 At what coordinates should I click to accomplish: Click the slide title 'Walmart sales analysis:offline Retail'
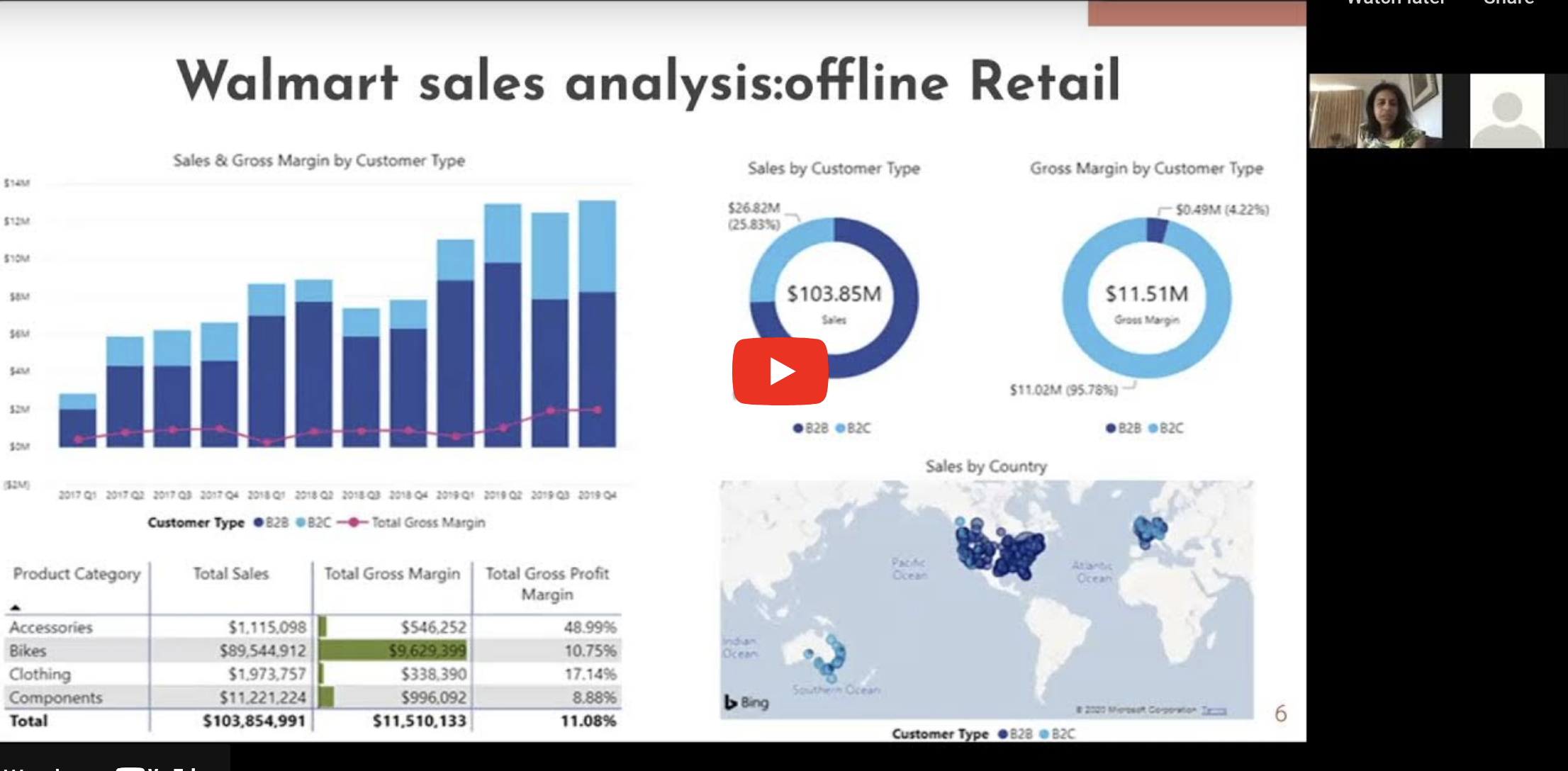(x=648, y=82)
